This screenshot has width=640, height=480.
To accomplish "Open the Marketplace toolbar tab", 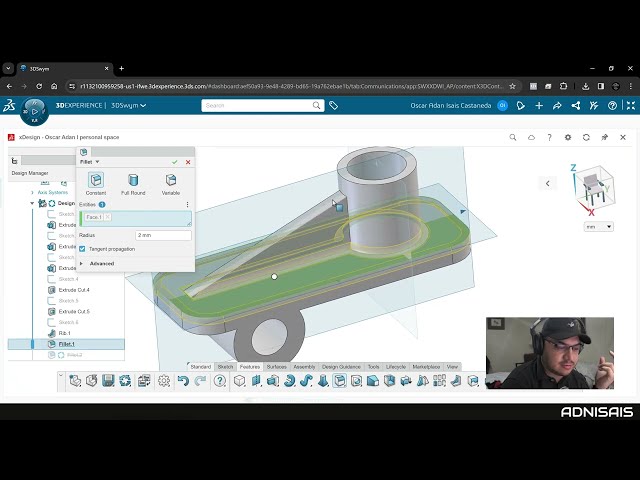I will [x=426, y=367].
